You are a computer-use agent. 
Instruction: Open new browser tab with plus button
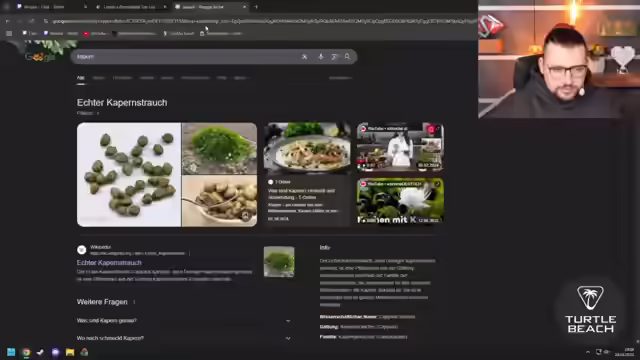tap(256, 7)
